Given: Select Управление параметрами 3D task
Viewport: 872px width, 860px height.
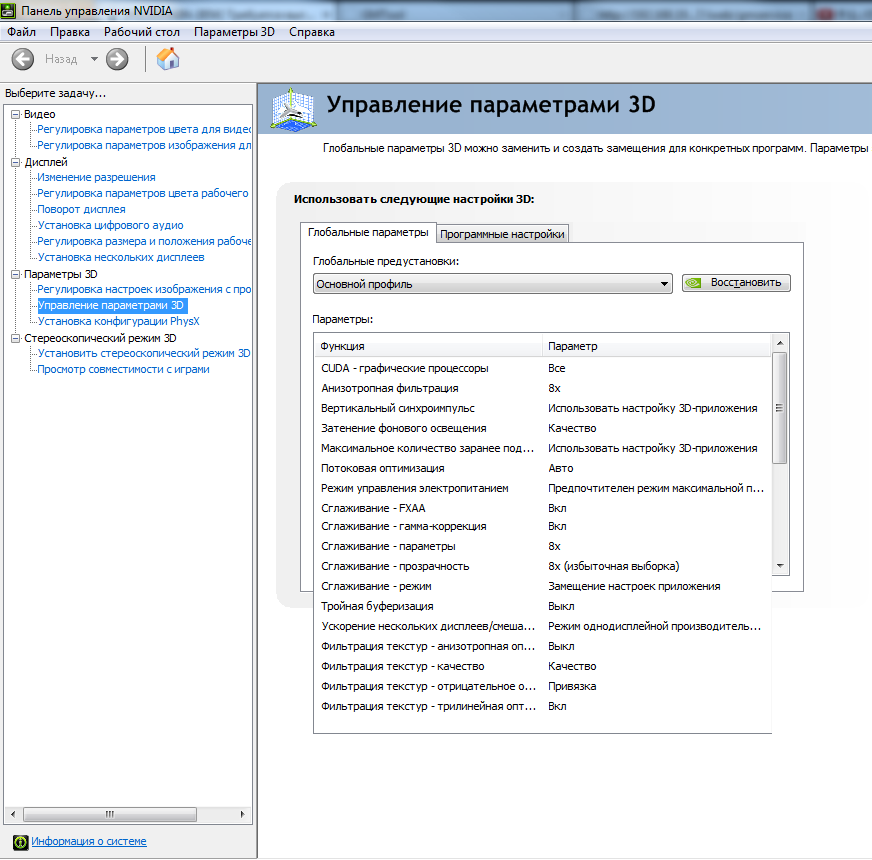Looking at the screenshot, I should [x=111, y=305].
